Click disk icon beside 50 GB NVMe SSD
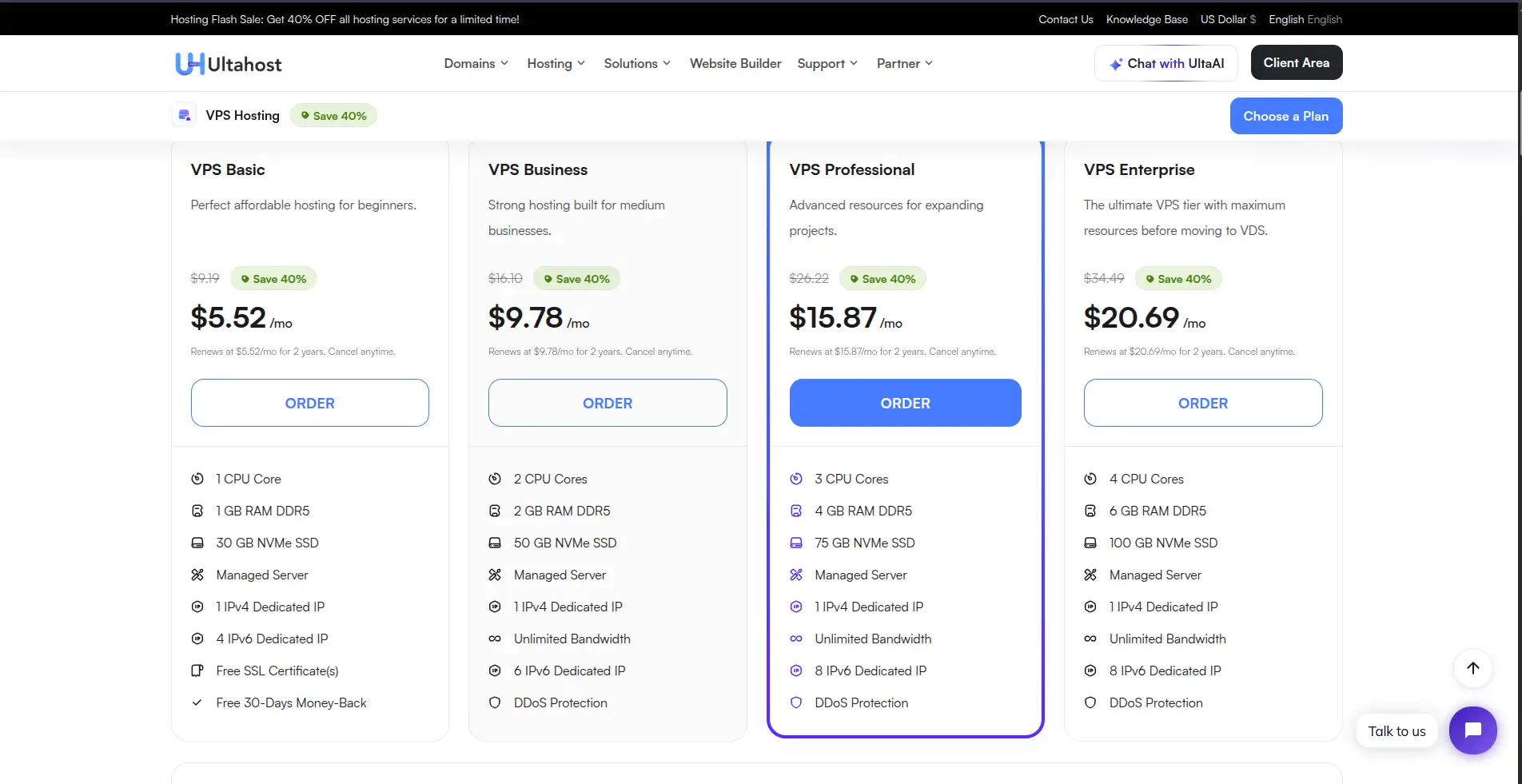 495,543
